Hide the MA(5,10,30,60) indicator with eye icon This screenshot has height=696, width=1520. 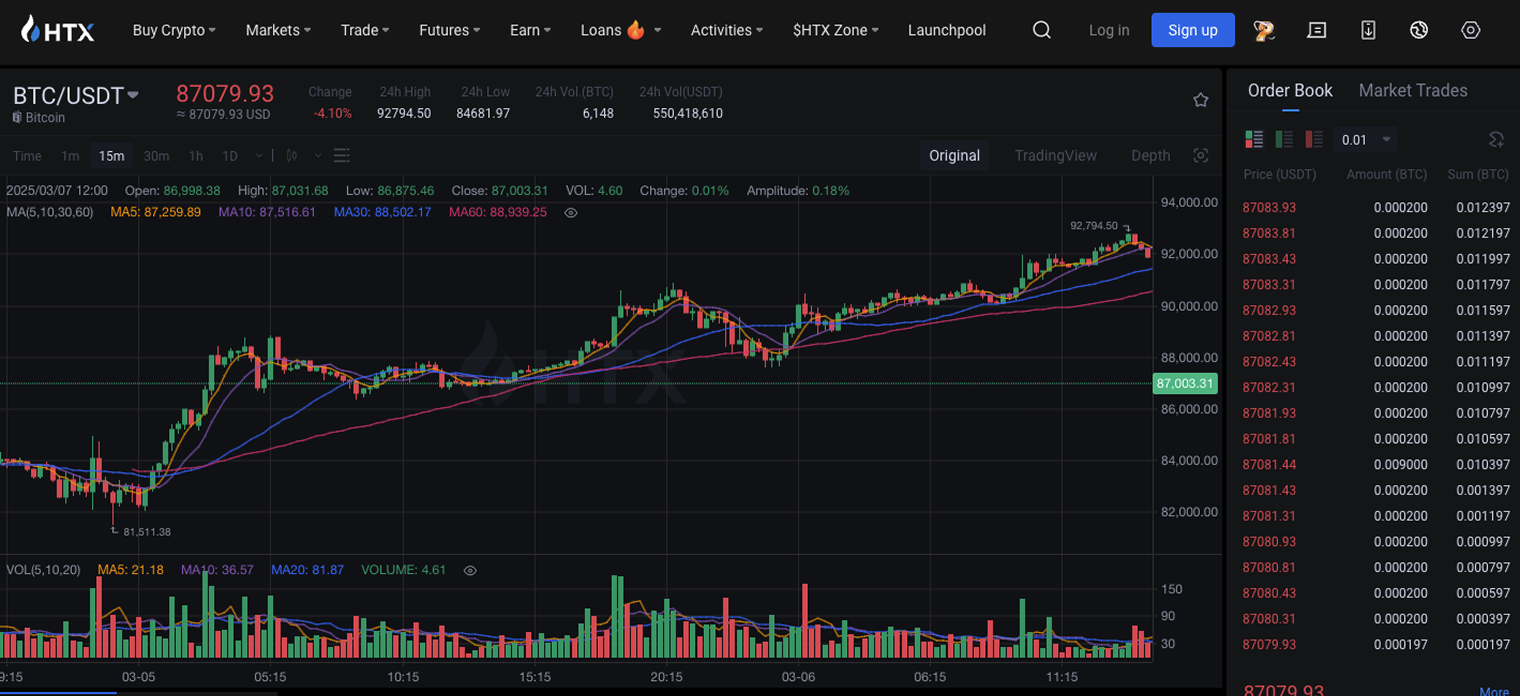(x=571, y=213)
